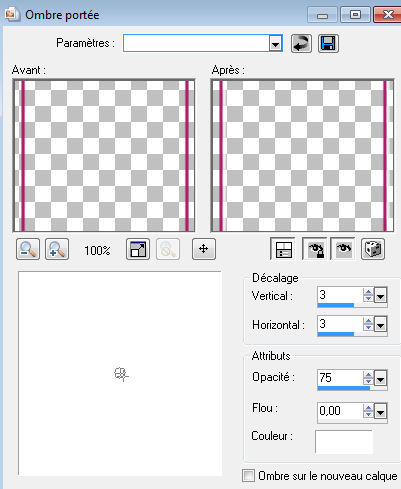Click the disabled magnifier zoom icon
The width and height of the screenshot is (401, 489).
tap(168, 249)
